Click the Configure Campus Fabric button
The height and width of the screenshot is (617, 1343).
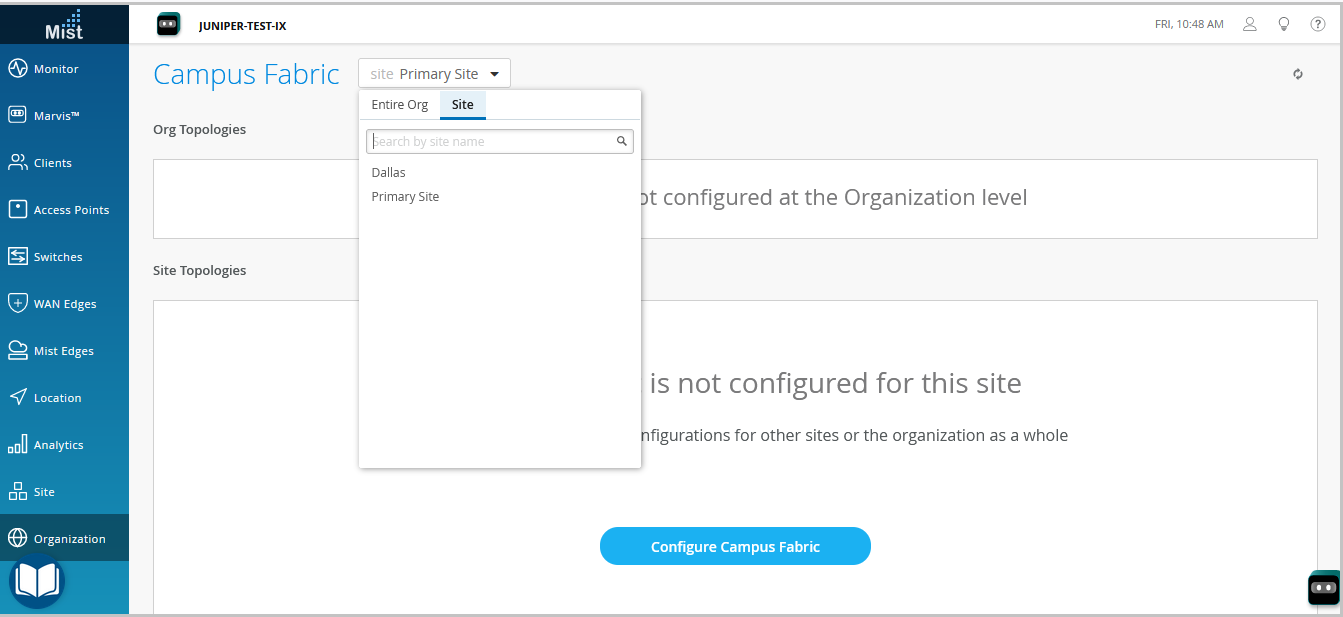click(x=735, y=547)
